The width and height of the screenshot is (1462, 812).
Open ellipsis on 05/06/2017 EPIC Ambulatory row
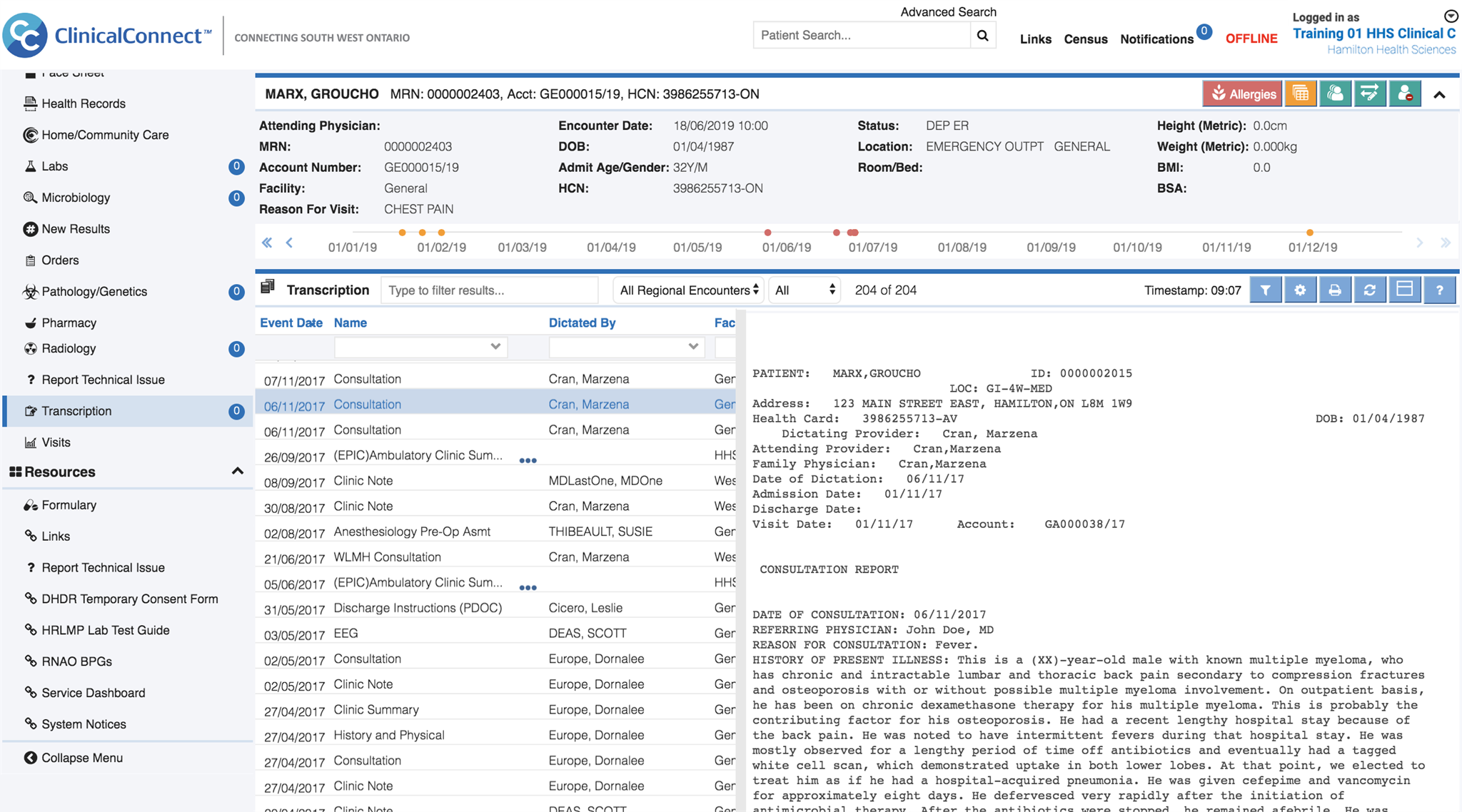coord(528,587)
